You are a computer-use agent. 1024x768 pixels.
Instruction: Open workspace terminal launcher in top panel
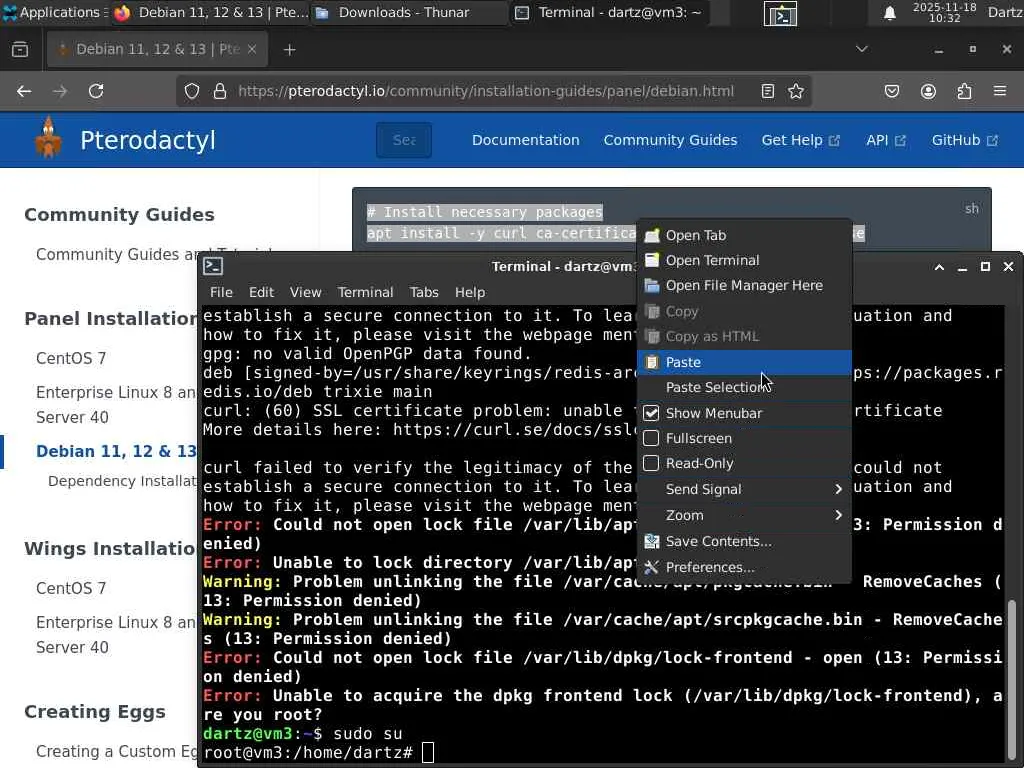tap(780, 13)
